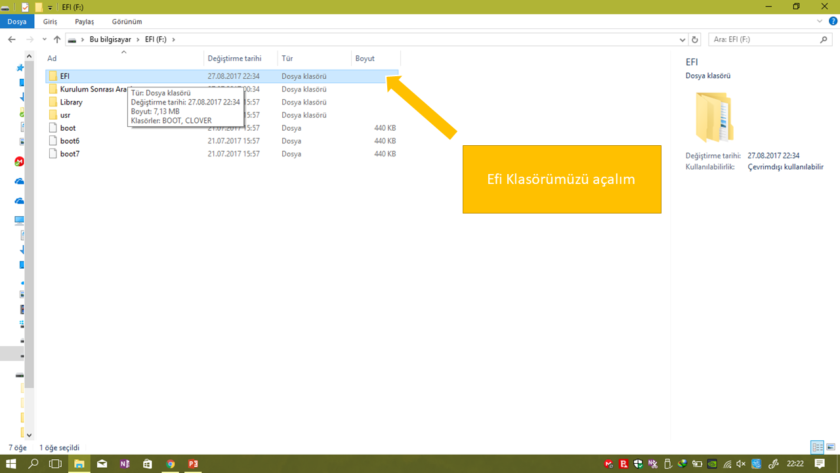The height and width of the screenshot is (473, 840).
Task: Go up one folder level
Action: tap(57, 39)
